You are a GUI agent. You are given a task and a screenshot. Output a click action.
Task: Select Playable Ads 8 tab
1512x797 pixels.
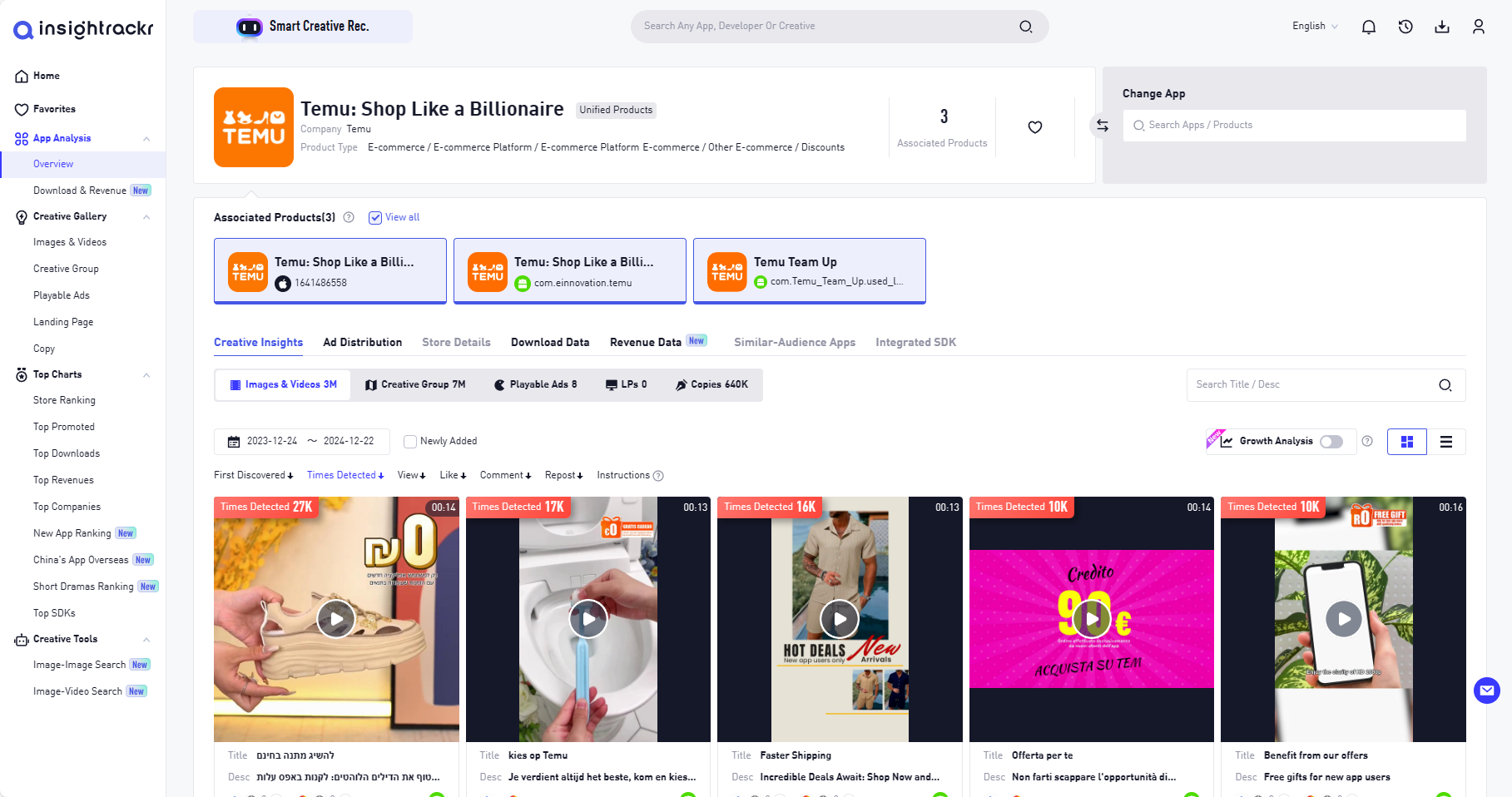535,385
